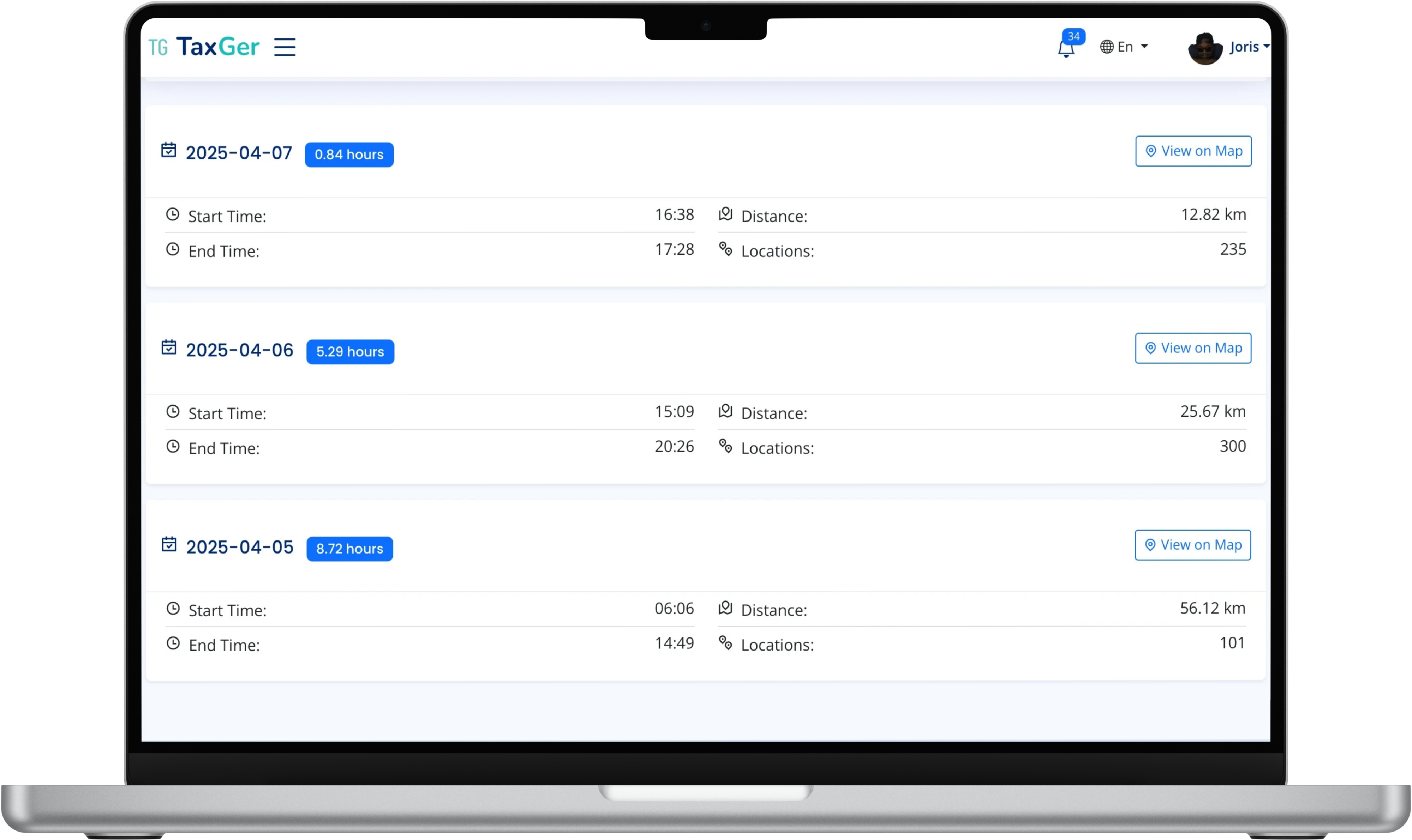Open the hamburger sidebar menu
The image size is (1412, 840).
(284, 47)
